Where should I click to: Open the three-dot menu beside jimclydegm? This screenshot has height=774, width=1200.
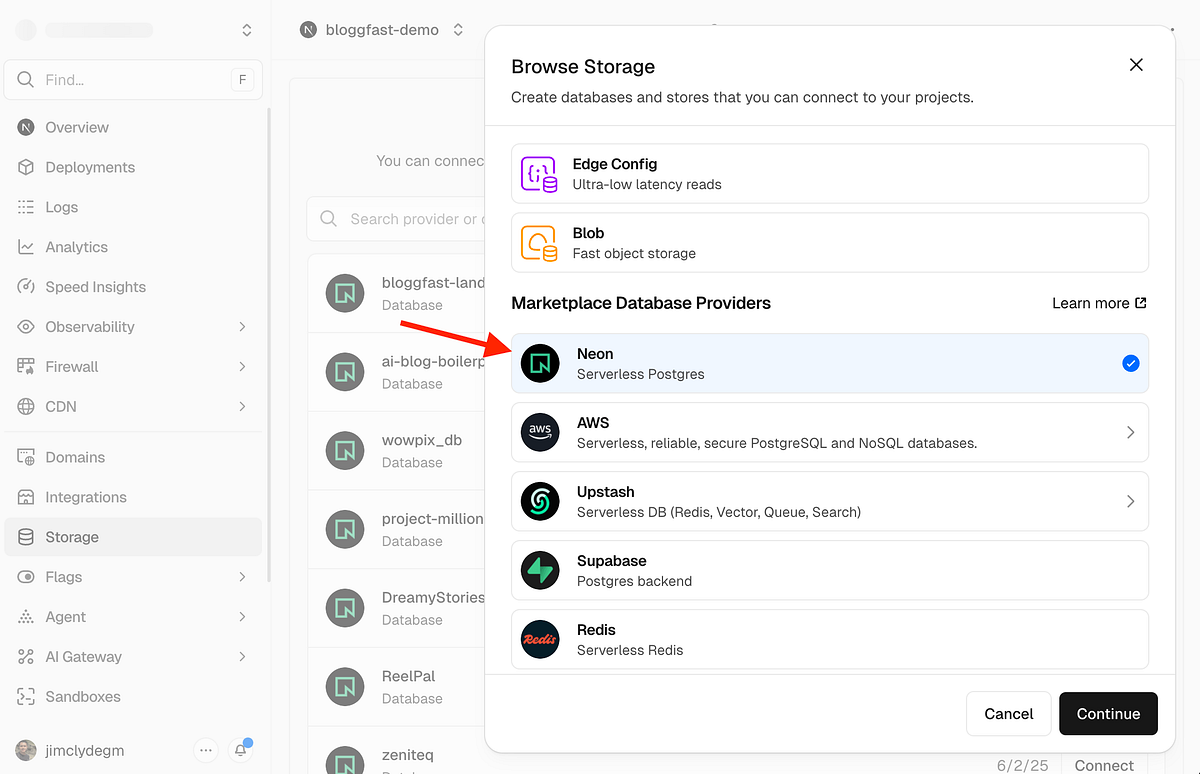(205, 750)
